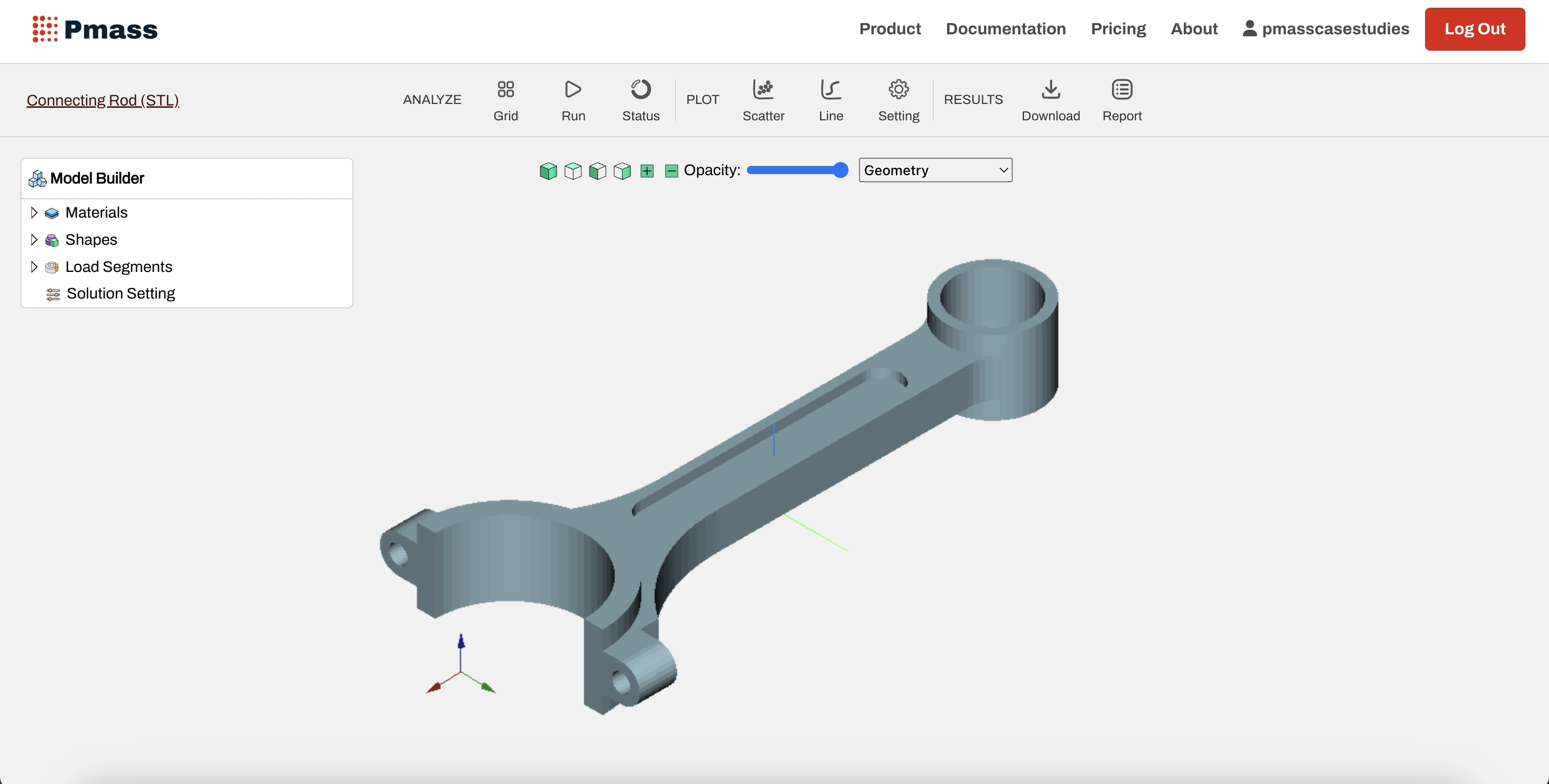Screen dimensions: 1549x784
Task: Select the Materials tree label
Action: point(96,212)
